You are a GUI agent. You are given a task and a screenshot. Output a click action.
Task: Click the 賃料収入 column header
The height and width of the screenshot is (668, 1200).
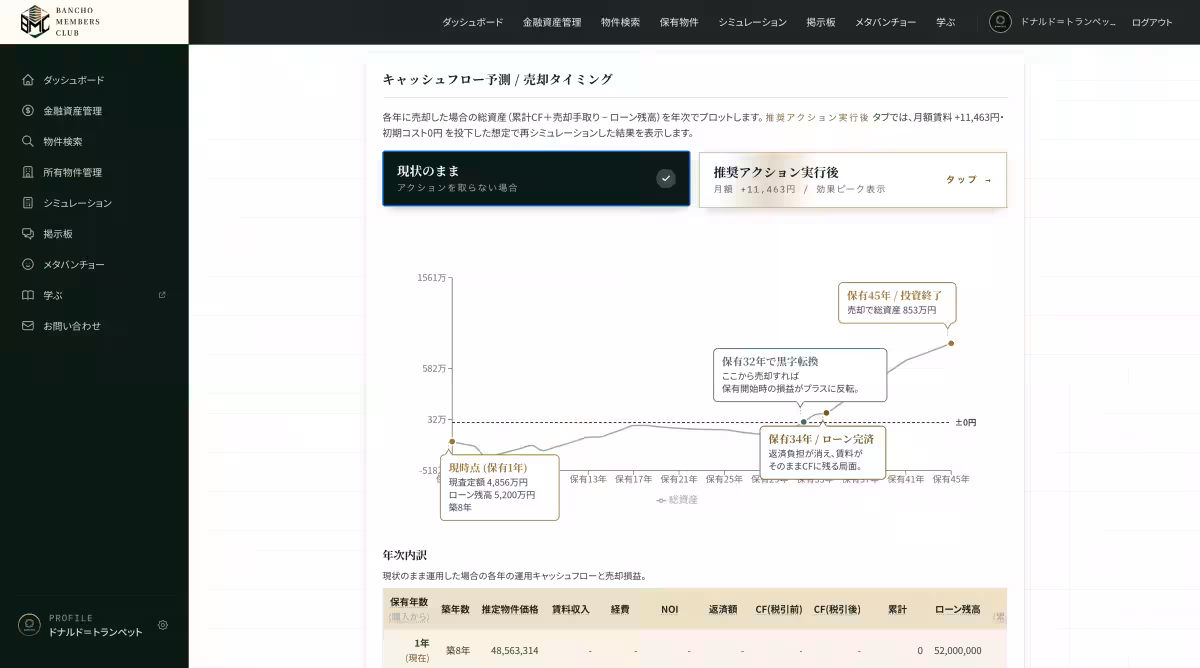click(x=571, y=609)
